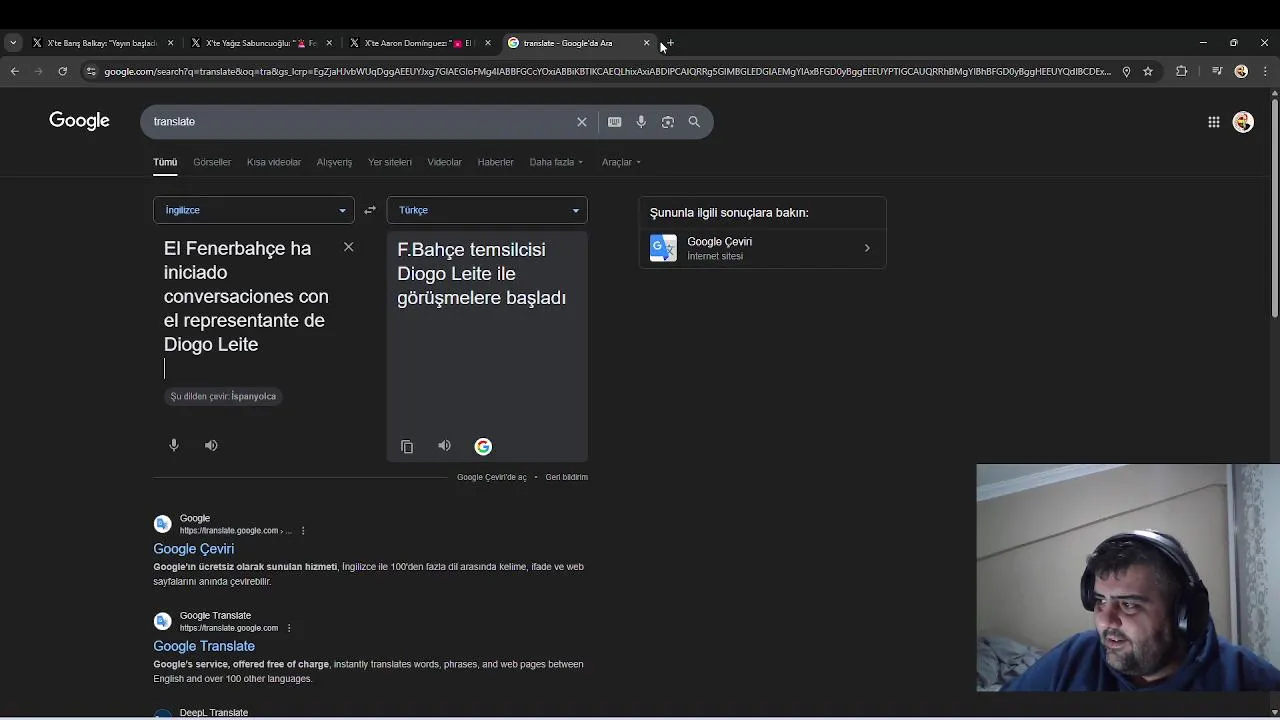Click the location permission icon in address bar
1280x720 pixels.
coord(1126,71)
